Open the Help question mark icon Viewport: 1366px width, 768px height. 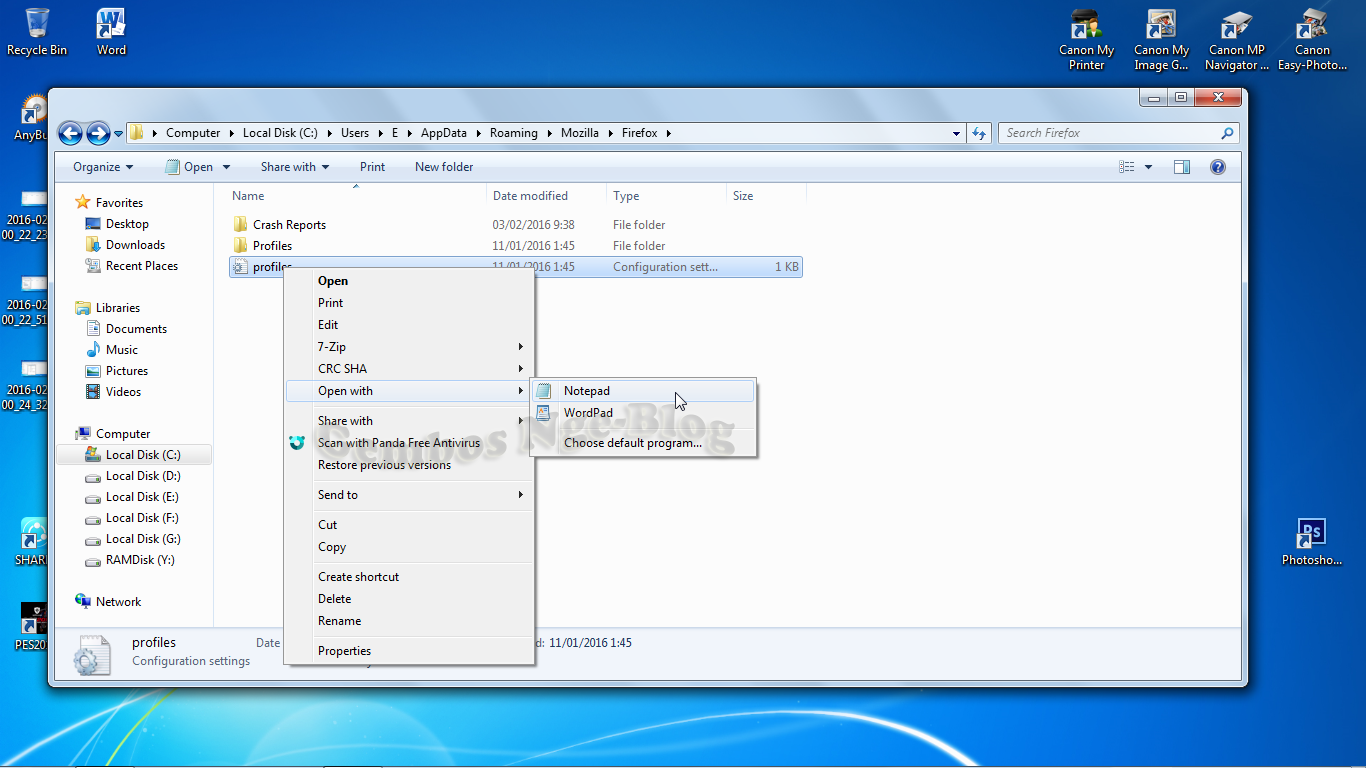[x=1218, y=167]
